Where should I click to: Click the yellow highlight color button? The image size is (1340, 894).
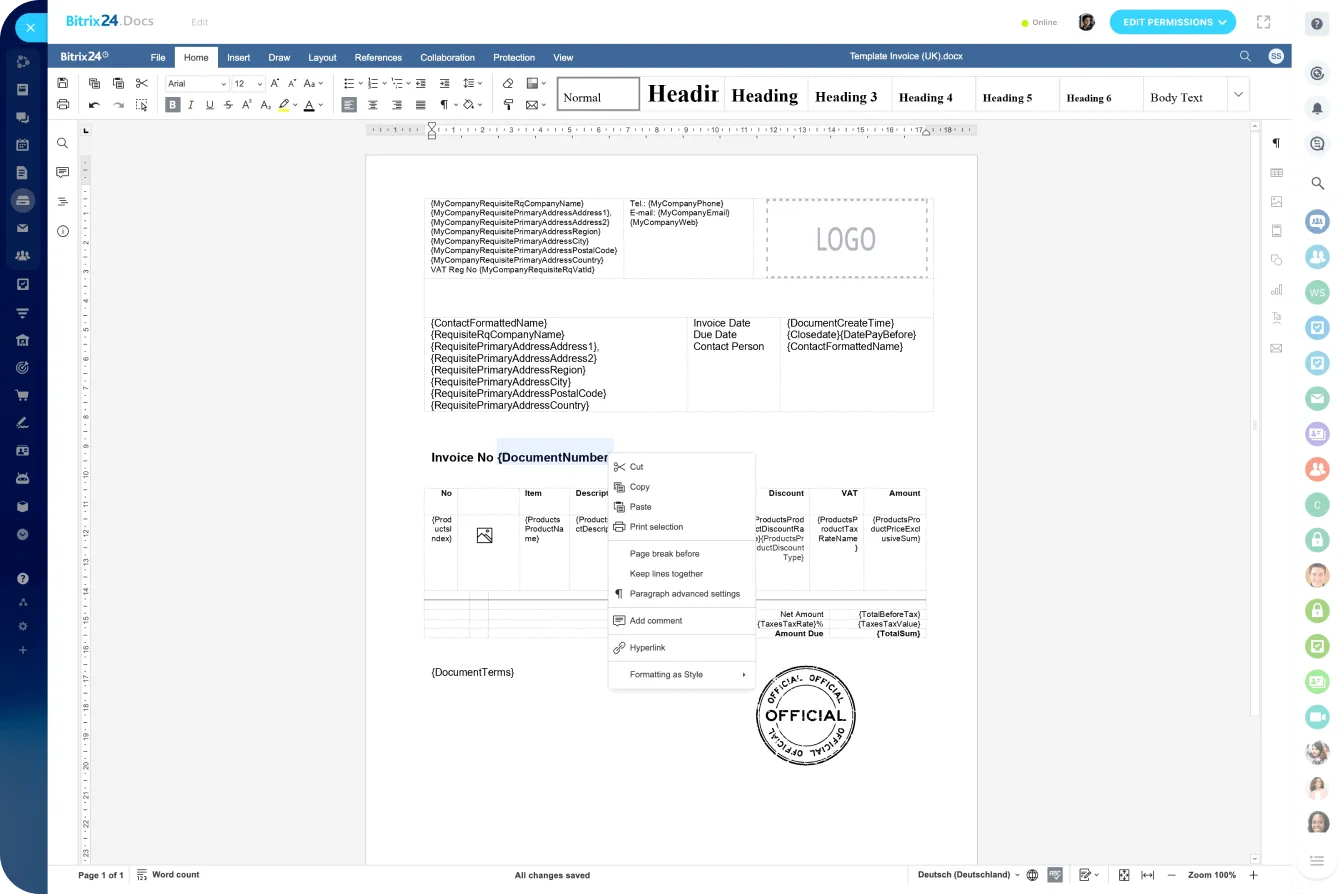click(284, 105)
